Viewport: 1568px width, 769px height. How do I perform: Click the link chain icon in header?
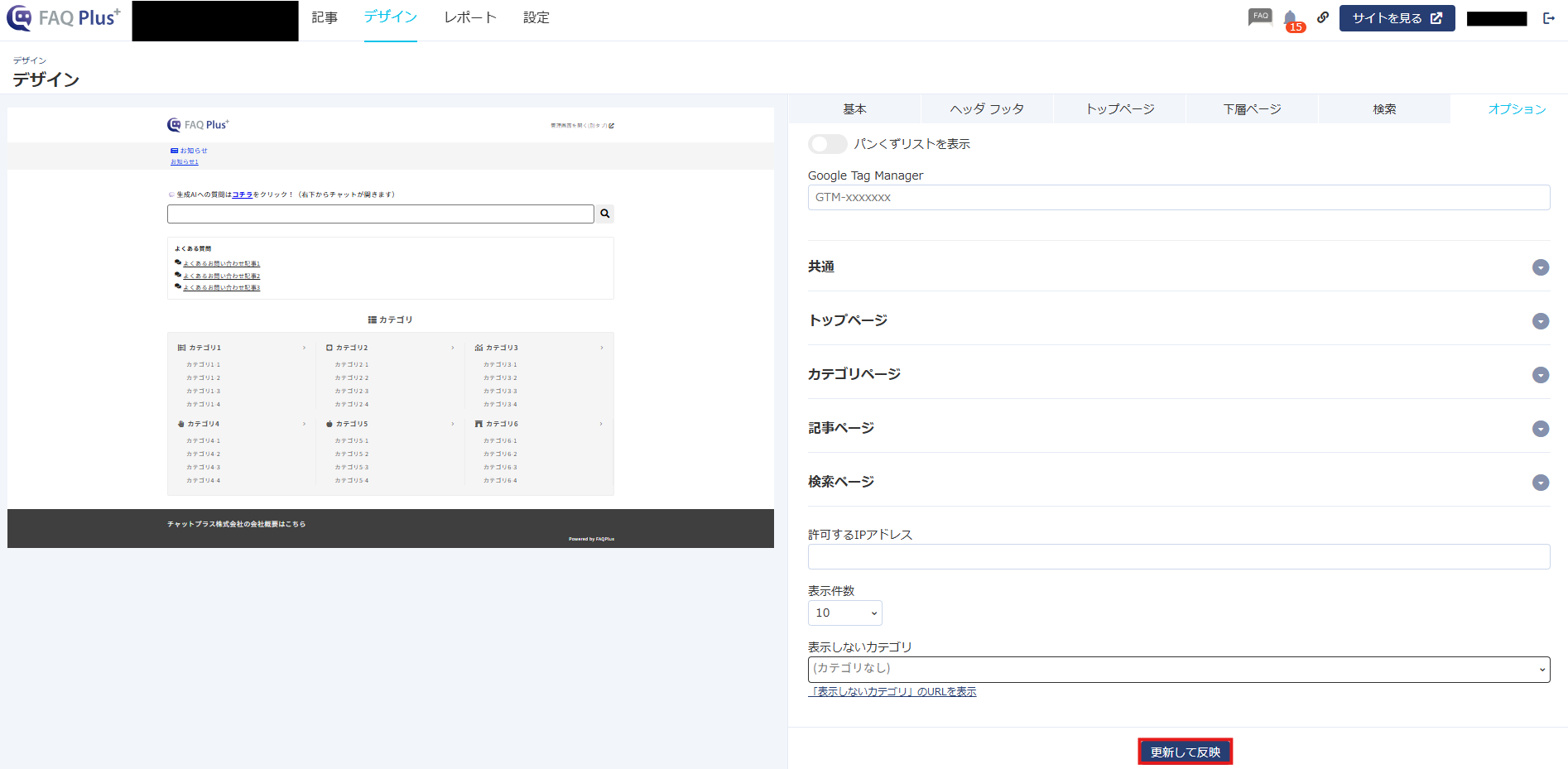coord(1323,17)
